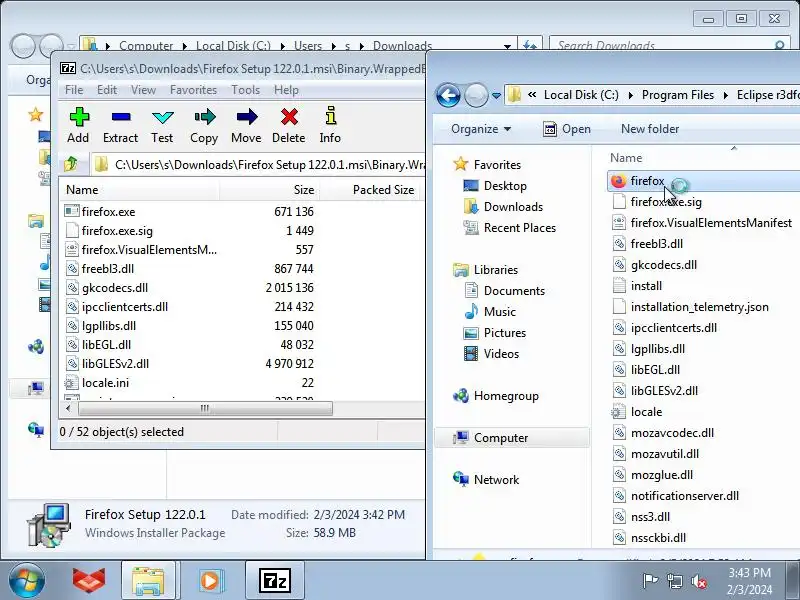Expand the Local Disk (C:) breadcrumb arrow
This screenshot has width=800, height=600.
(631, 95)
